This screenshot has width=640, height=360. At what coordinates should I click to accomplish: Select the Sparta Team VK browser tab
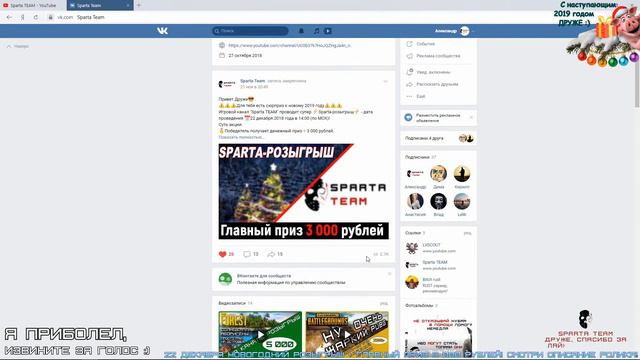click(97, 5)
